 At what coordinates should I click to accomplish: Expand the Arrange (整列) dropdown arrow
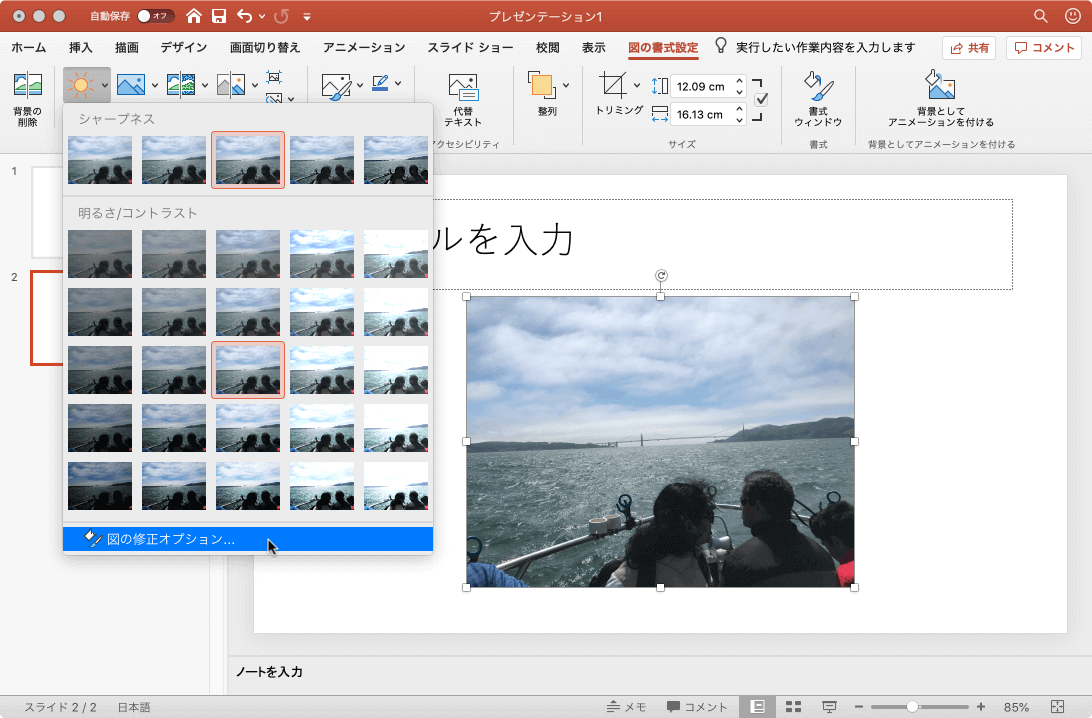pyautogui.click(x=566, y=86)
